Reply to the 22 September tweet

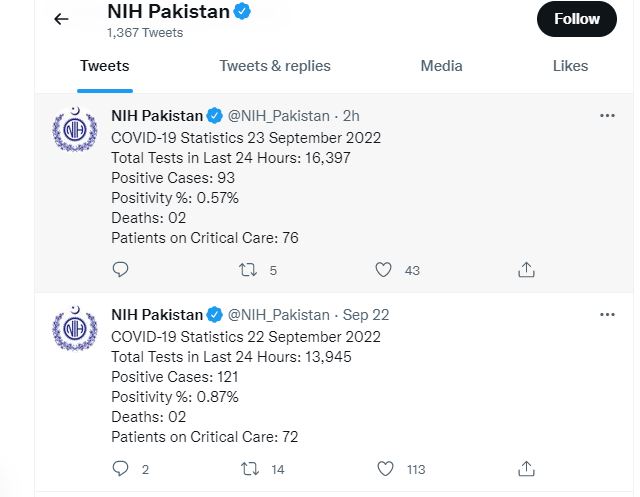pos(120,468)
